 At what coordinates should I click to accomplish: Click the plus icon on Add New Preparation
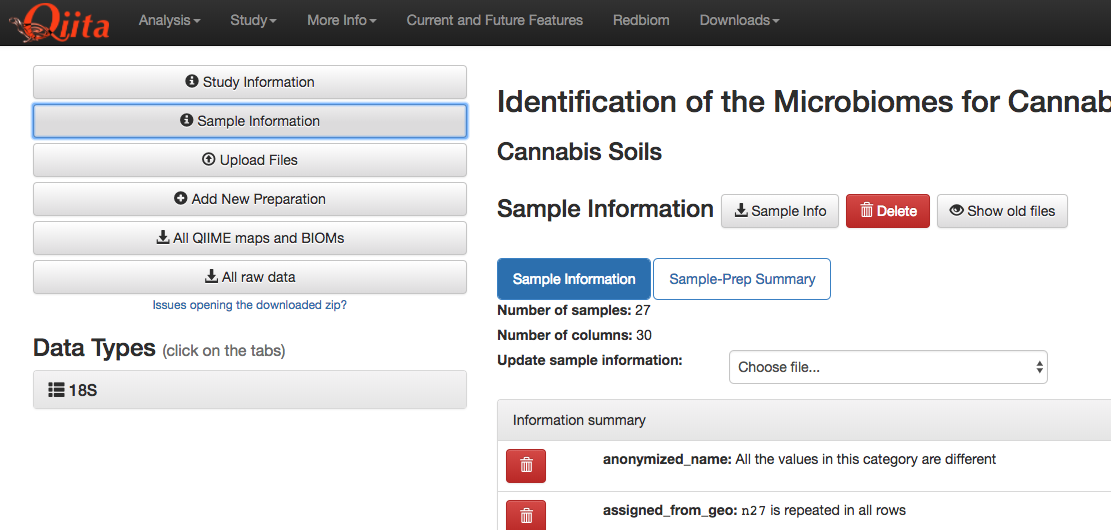pos(181,199)
